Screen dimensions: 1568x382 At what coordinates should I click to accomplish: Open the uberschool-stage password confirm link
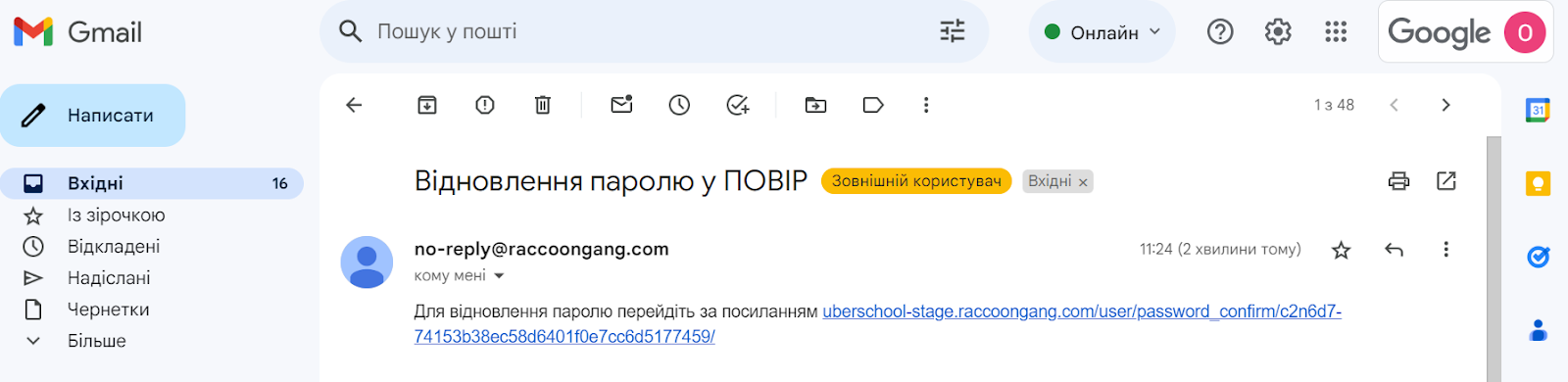[x=878, y=324]
